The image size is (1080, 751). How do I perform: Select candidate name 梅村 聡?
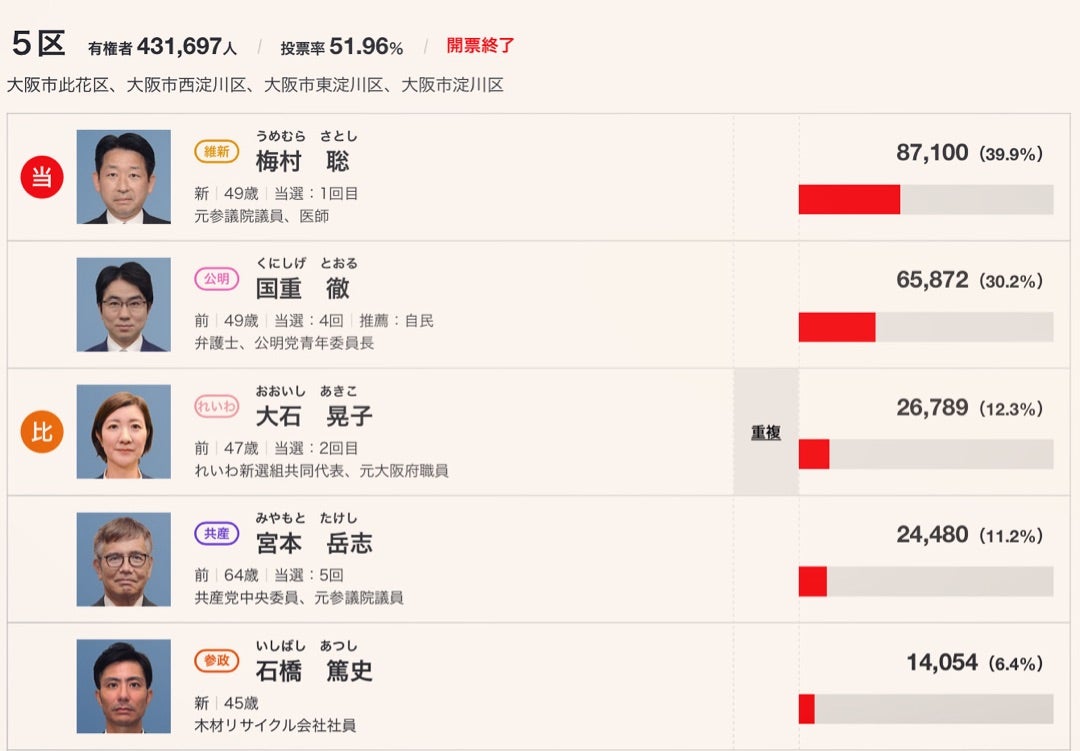coord(302,161)
